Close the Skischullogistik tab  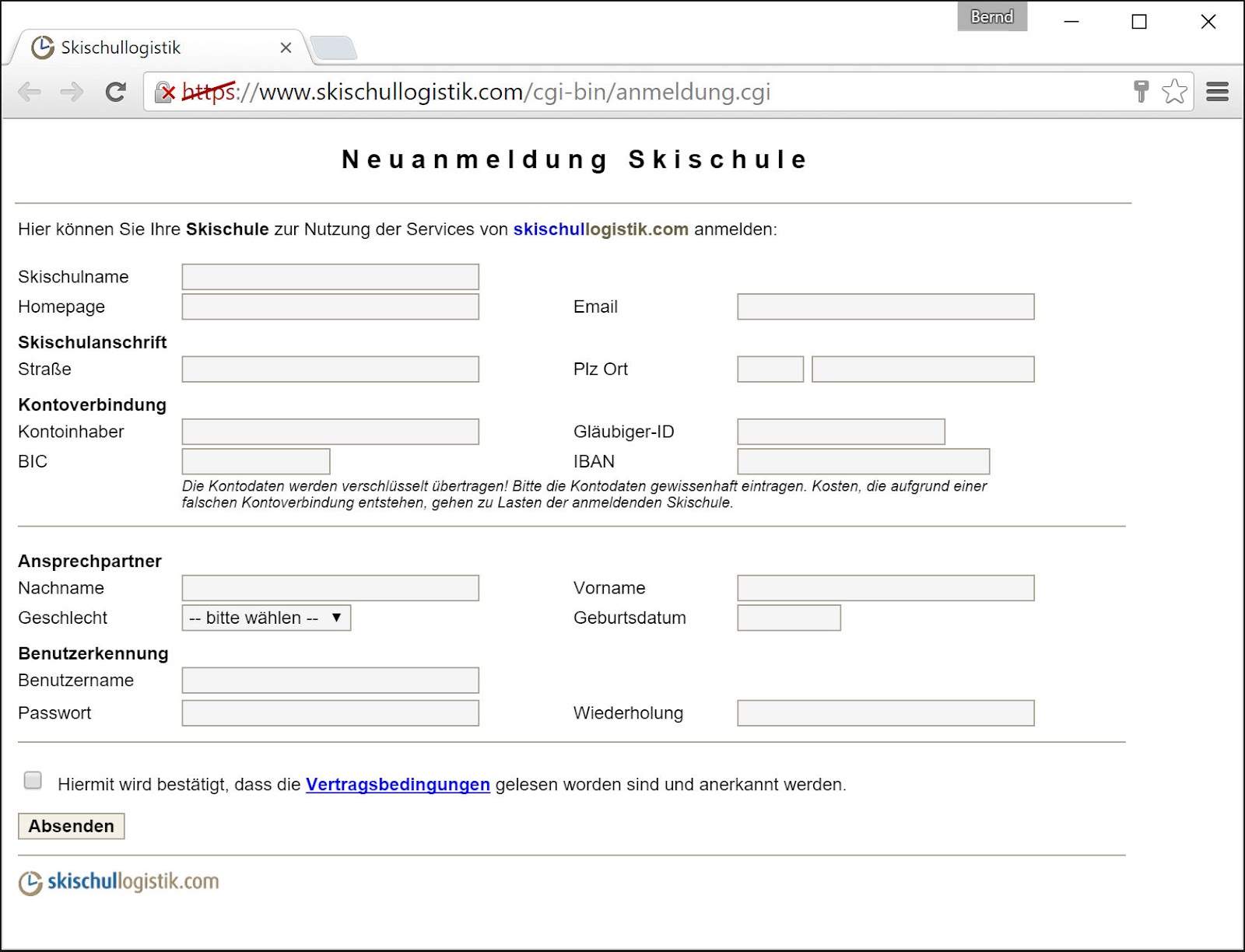coord(286,47)
